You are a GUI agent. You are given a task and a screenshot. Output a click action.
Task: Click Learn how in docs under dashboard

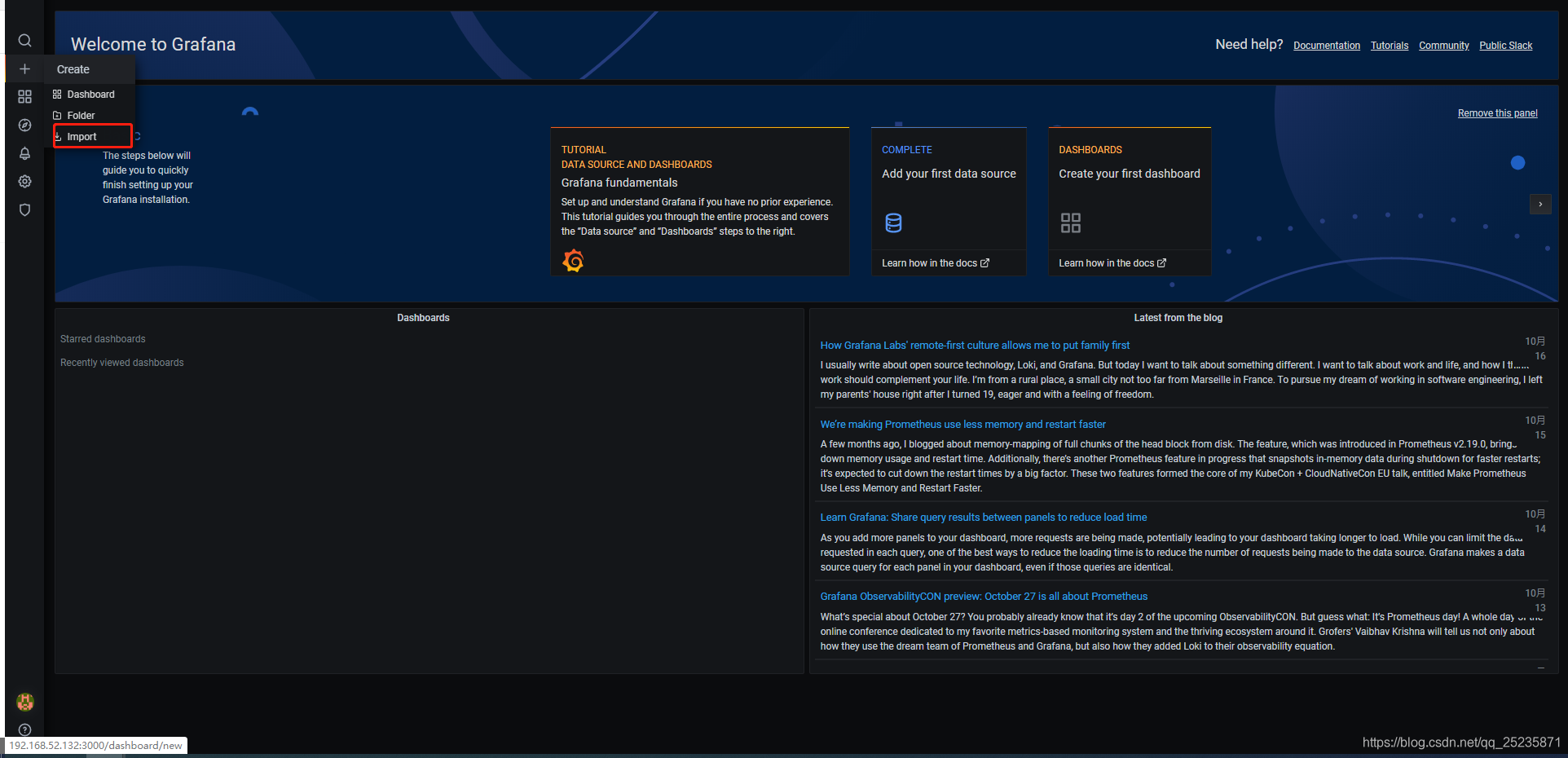coord(1112,263)
